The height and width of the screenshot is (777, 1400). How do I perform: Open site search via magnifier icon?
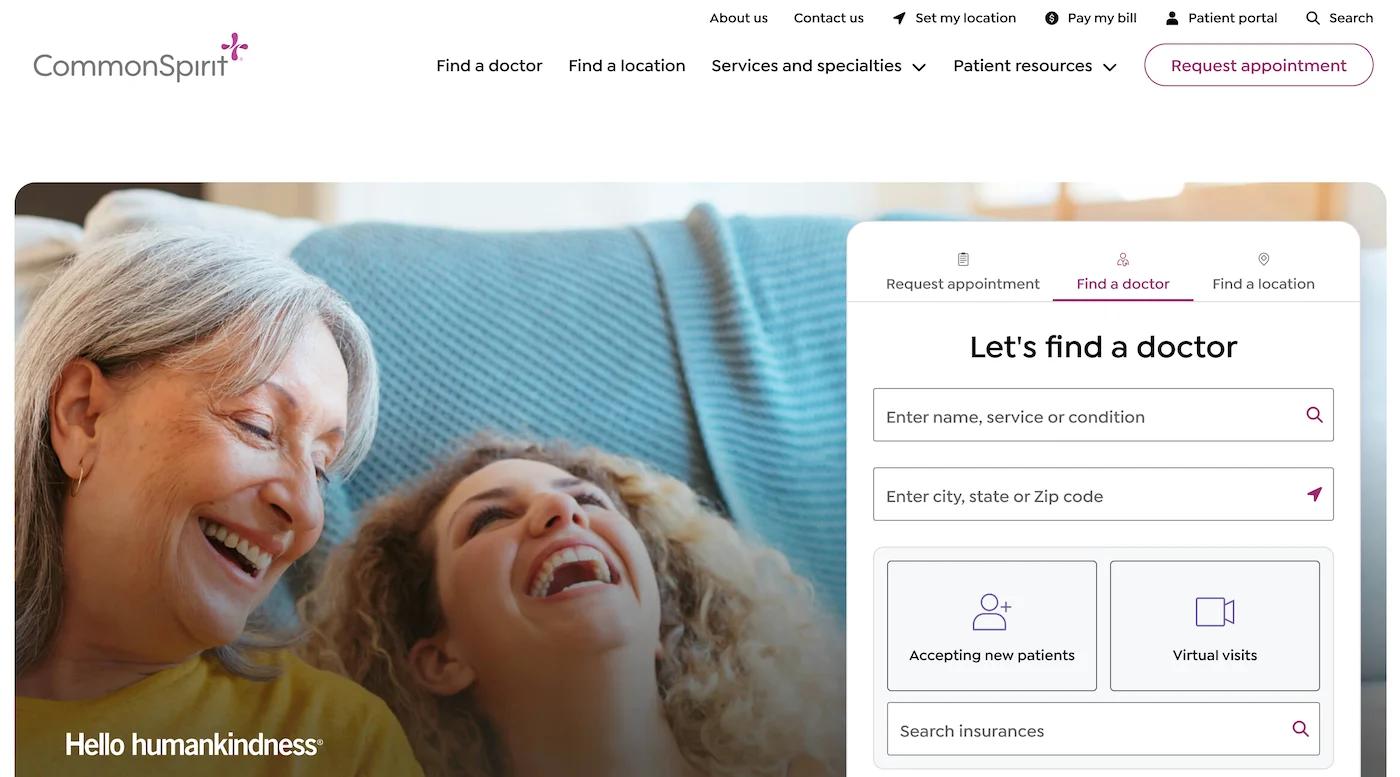point(1313,18)
